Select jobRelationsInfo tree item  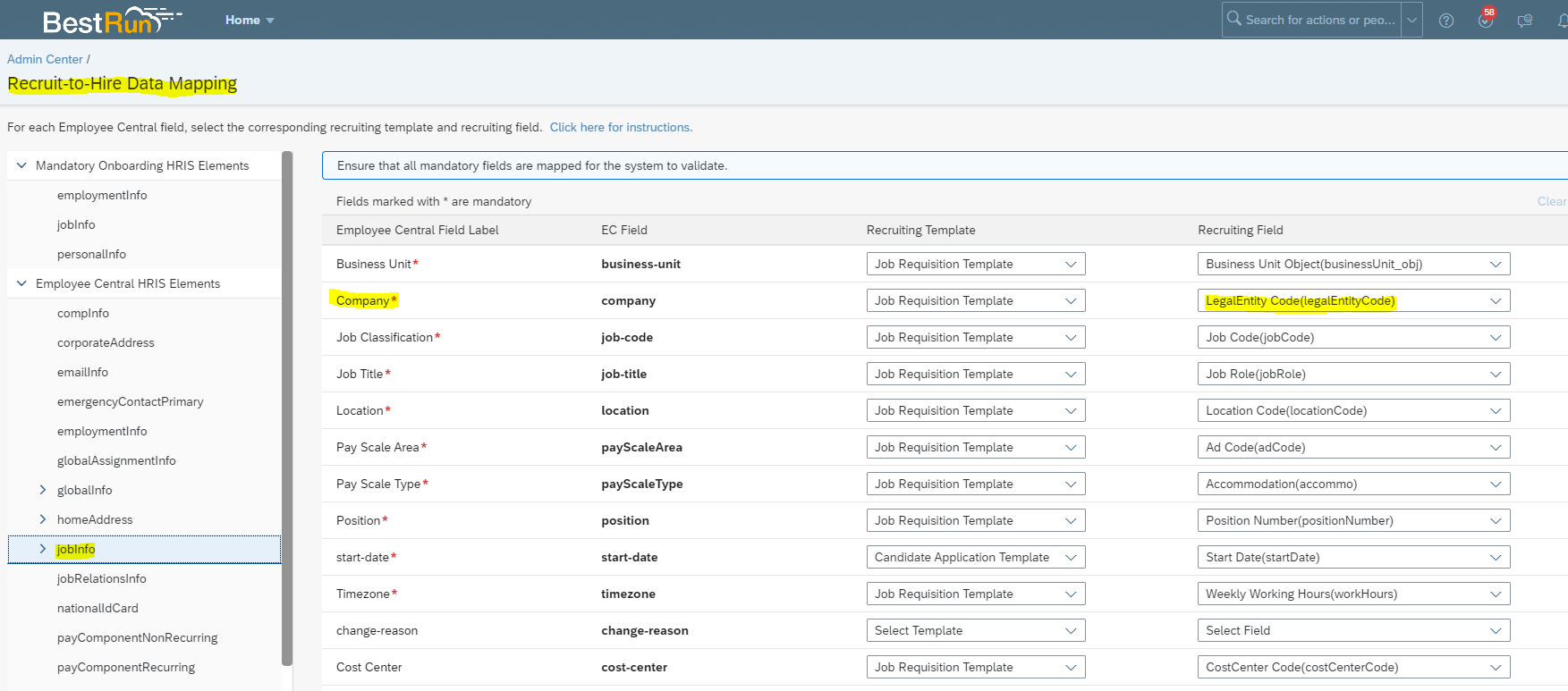click(x=101, y=578)
